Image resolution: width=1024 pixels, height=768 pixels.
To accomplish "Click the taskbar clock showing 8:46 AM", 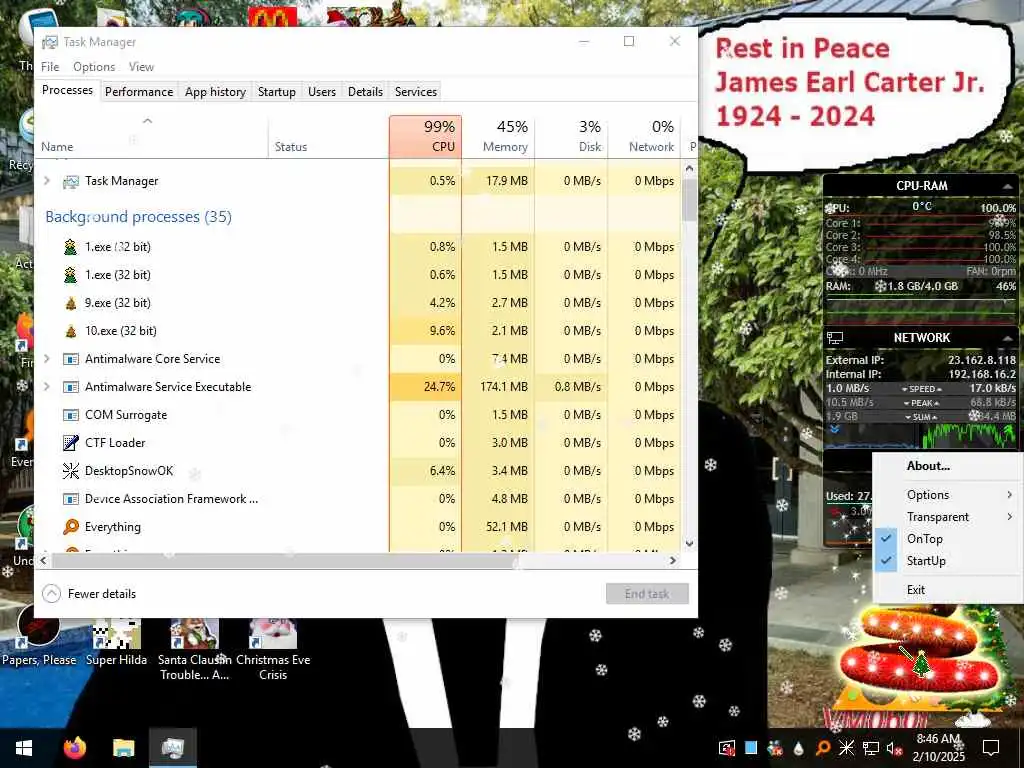I will pos(938,748).
